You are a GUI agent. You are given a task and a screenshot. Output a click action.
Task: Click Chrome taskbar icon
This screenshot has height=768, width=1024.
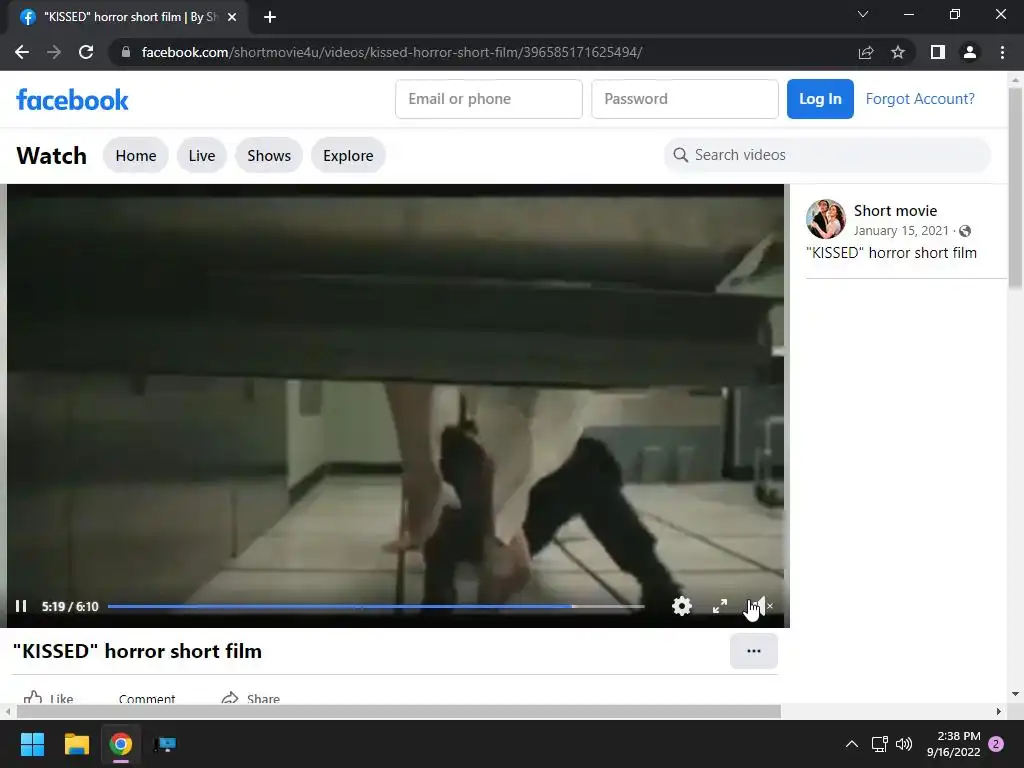pos(120,744)
